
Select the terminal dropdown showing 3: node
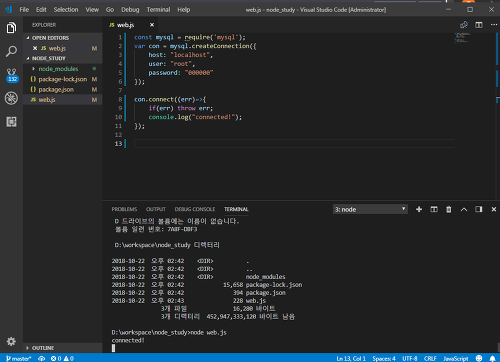(x=370, y=209)
